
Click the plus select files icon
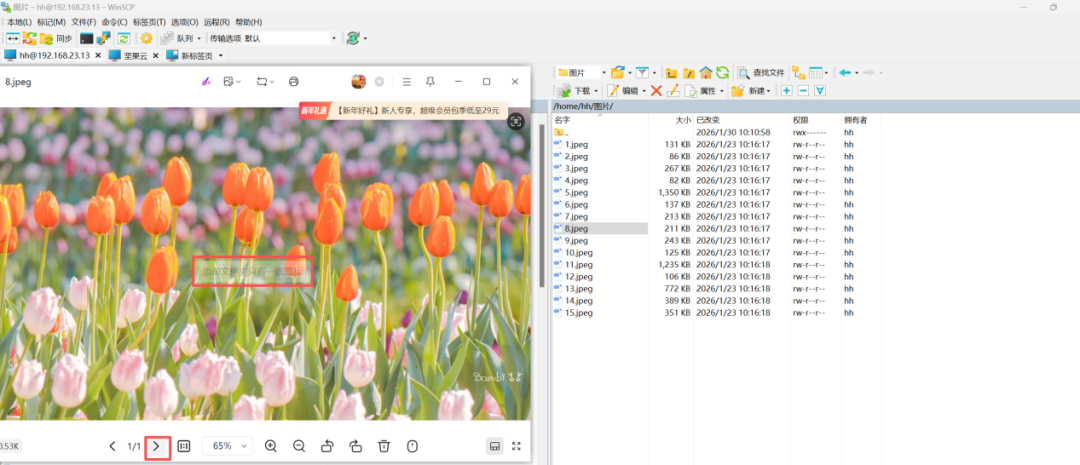pyautogui.click(x=787, y=90)
